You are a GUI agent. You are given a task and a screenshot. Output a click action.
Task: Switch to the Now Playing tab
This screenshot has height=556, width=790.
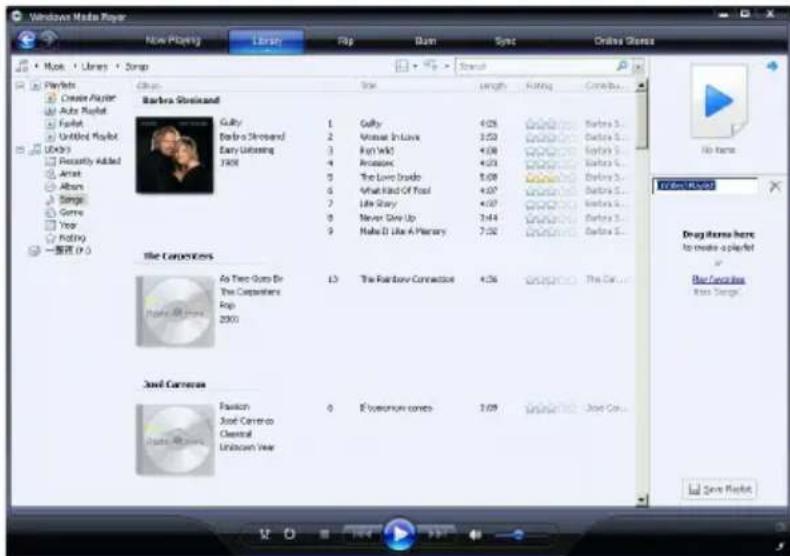[173, 40]
